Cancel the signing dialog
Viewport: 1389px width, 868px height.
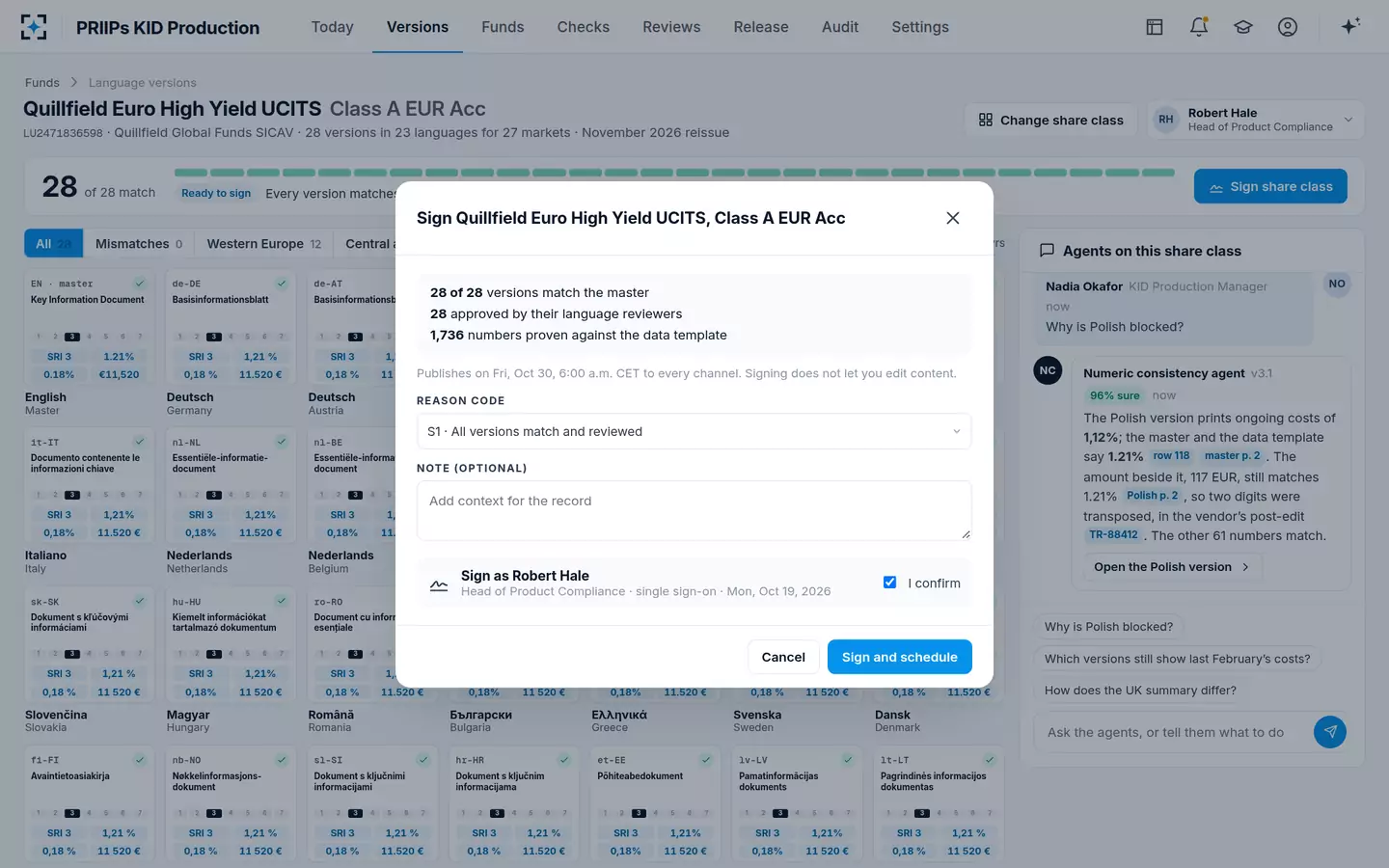click(783, 657)
